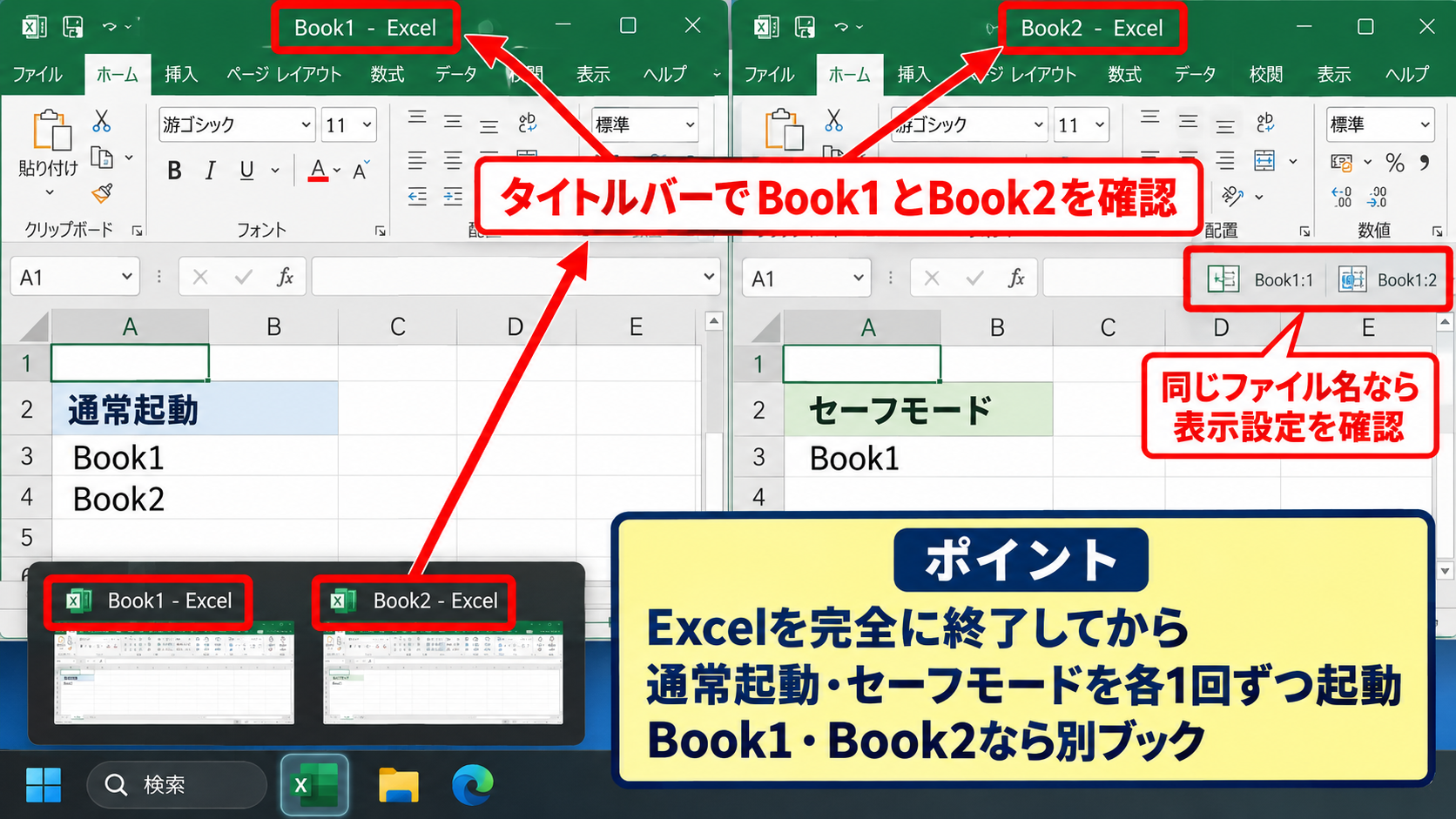Click the Format Painter brush in Book1 window
Viewport: 1456px width, 819px height.
click(102, 192)
